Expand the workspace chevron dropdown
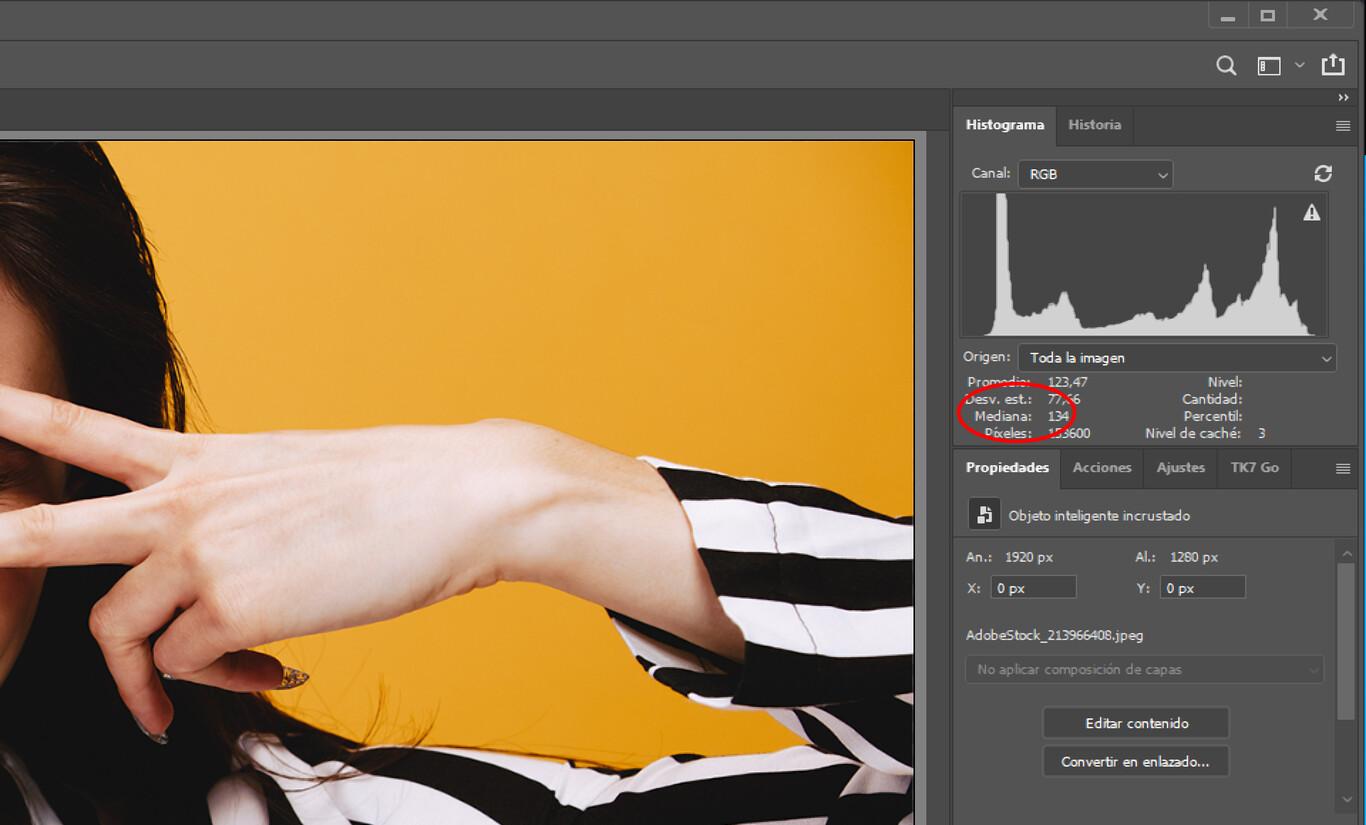The height and width of the screenshot is (825, 1366). tap(1299, 65)
